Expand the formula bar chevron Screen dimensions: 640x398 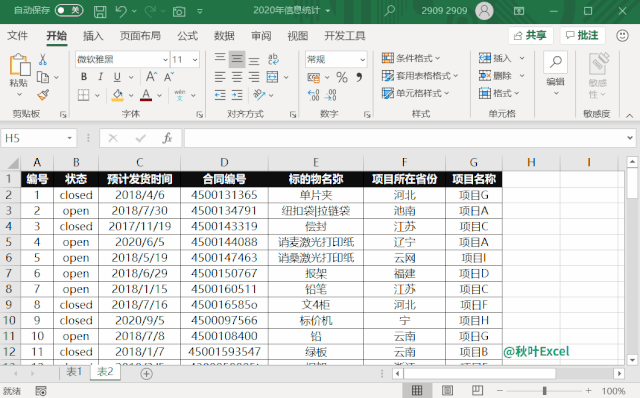(x=630, y=138)
